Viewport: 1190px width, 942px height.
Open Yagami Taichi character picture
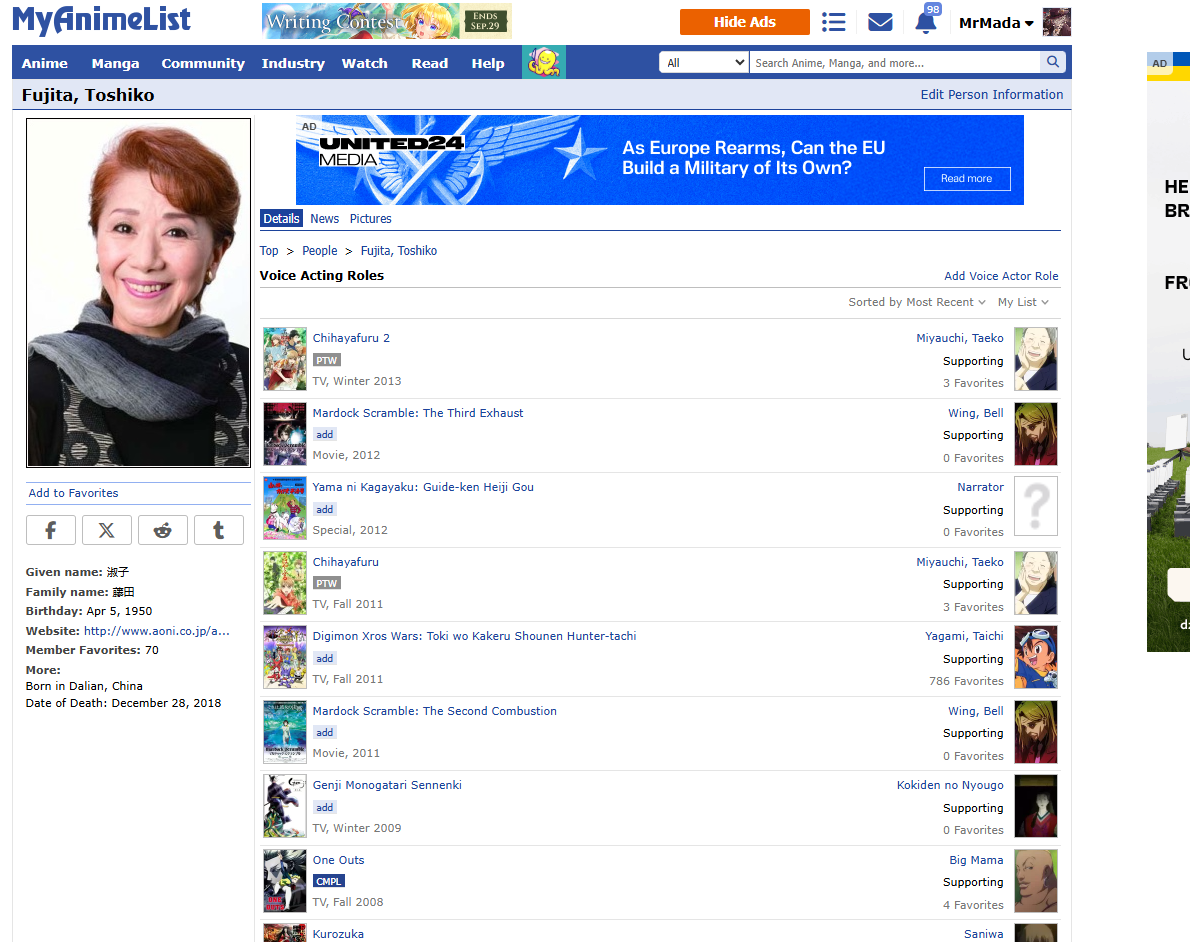[1036, 657]
